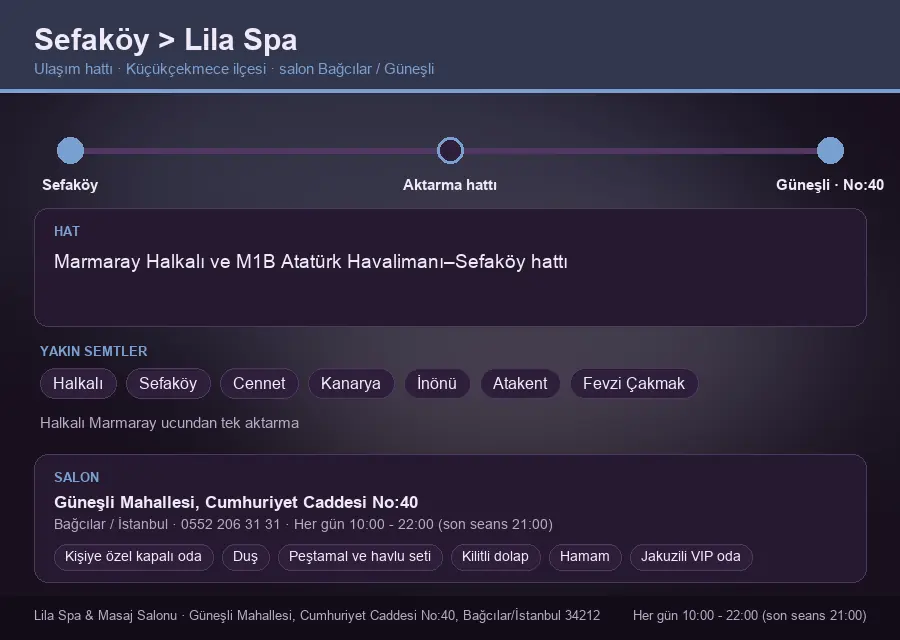Click the Hamam amenity tag
Viewport: 900px width, 640px height.
click(x=585, y=557)
